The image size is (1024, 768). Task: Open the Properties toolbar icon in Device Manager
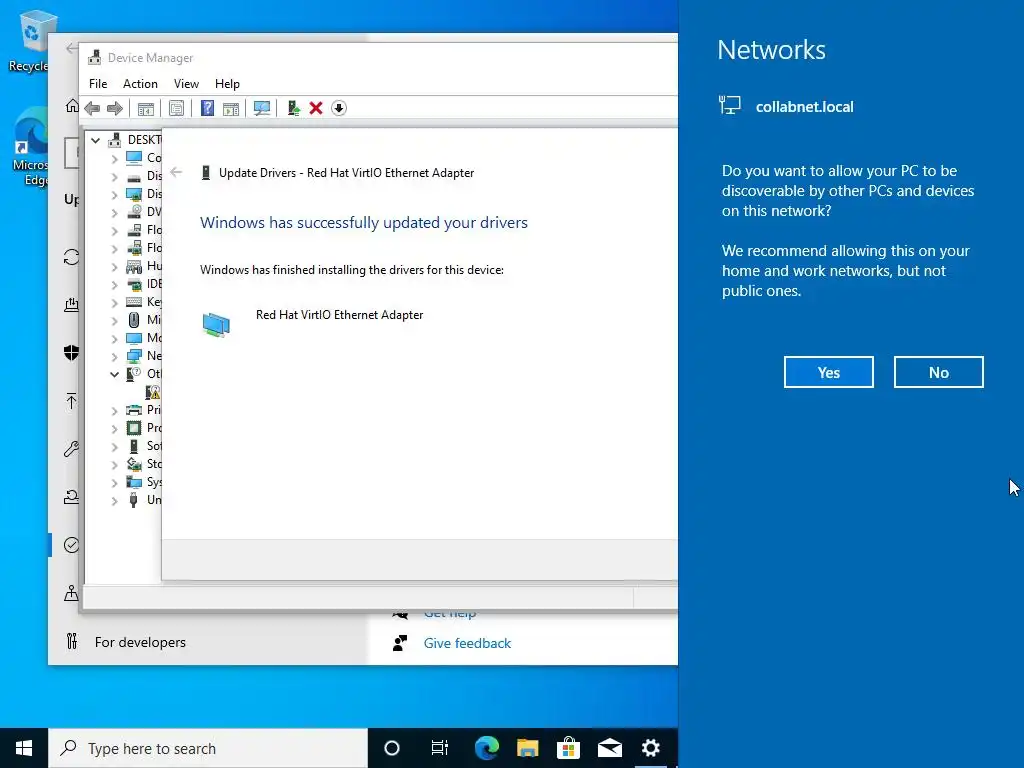pos(176,108)
